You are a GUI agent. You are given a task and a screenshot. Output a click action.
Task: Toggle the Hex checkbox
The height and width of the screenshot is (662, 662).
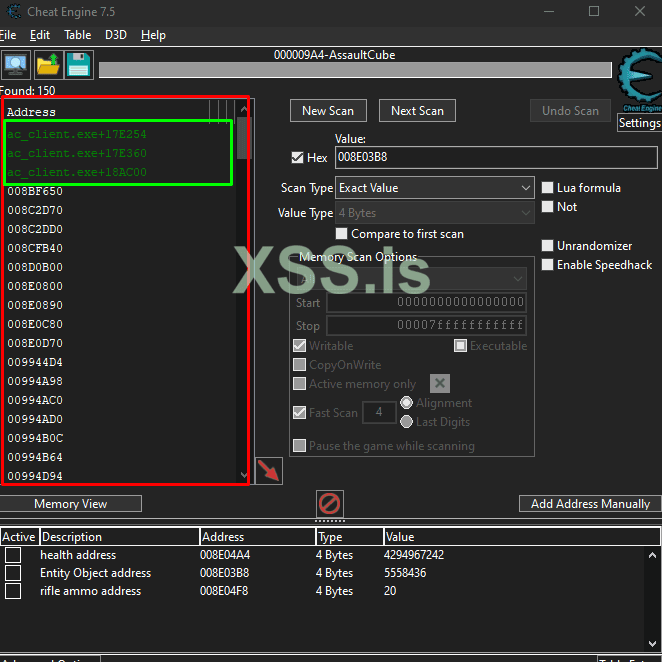click(297, 157)
